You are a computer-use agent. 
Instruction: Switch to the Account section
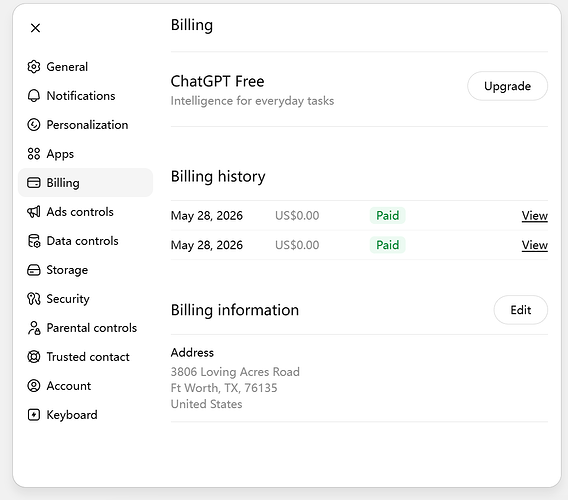85,386
